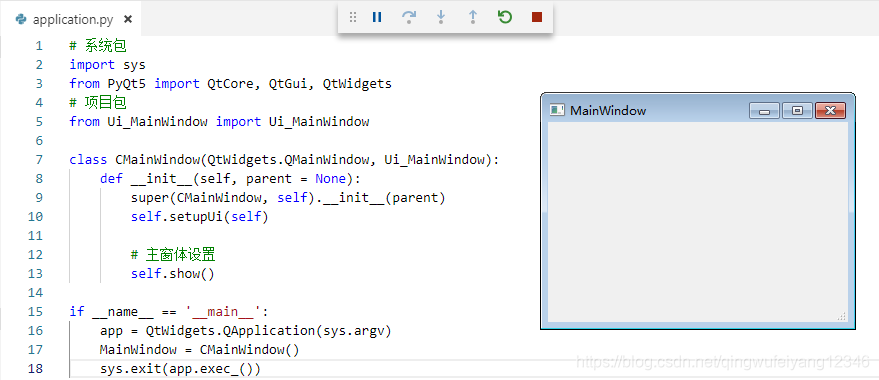Click the '# 项目包' comment line
This screenshot has width=879, height=380.
pos(98,103)
